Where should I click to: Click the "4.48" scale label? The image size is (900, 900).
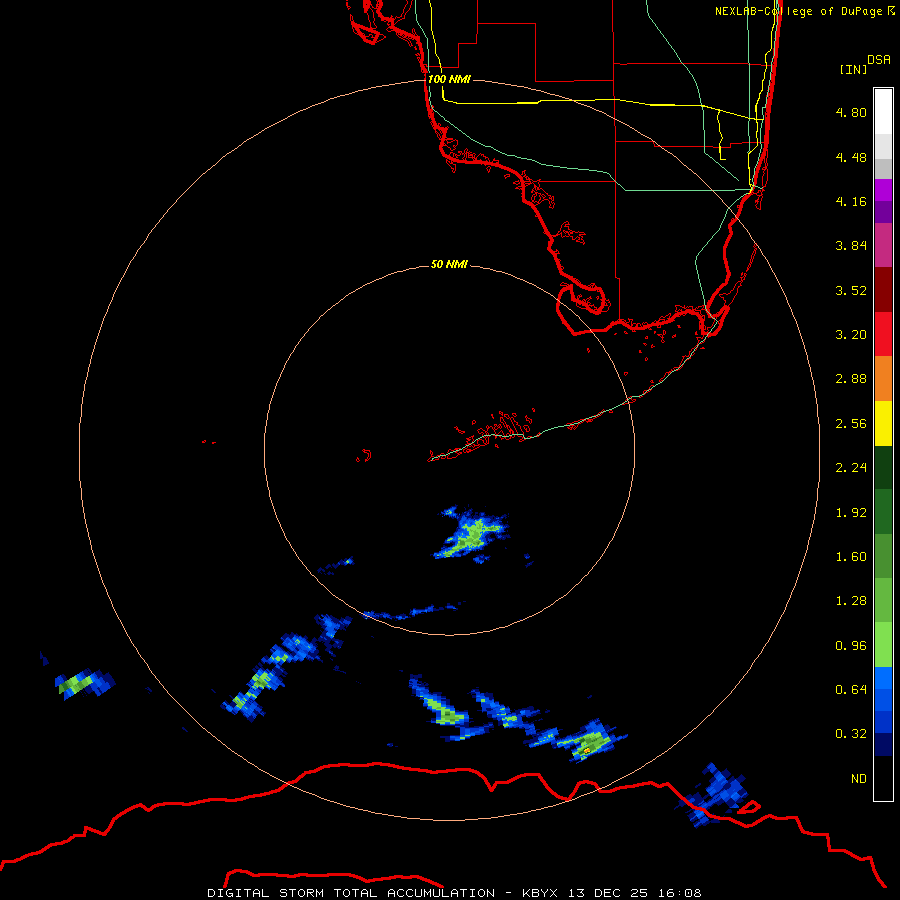pos(851,157)
